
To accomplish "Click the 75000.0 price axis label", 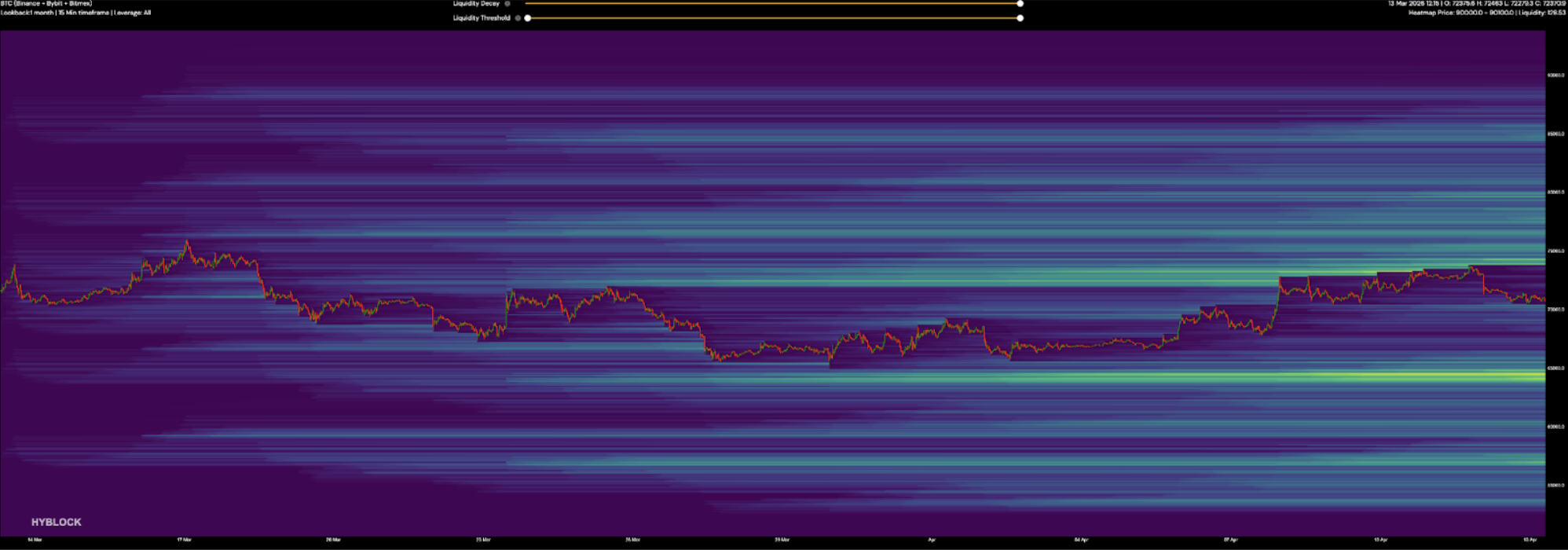I will click(x=1555, y=251).
